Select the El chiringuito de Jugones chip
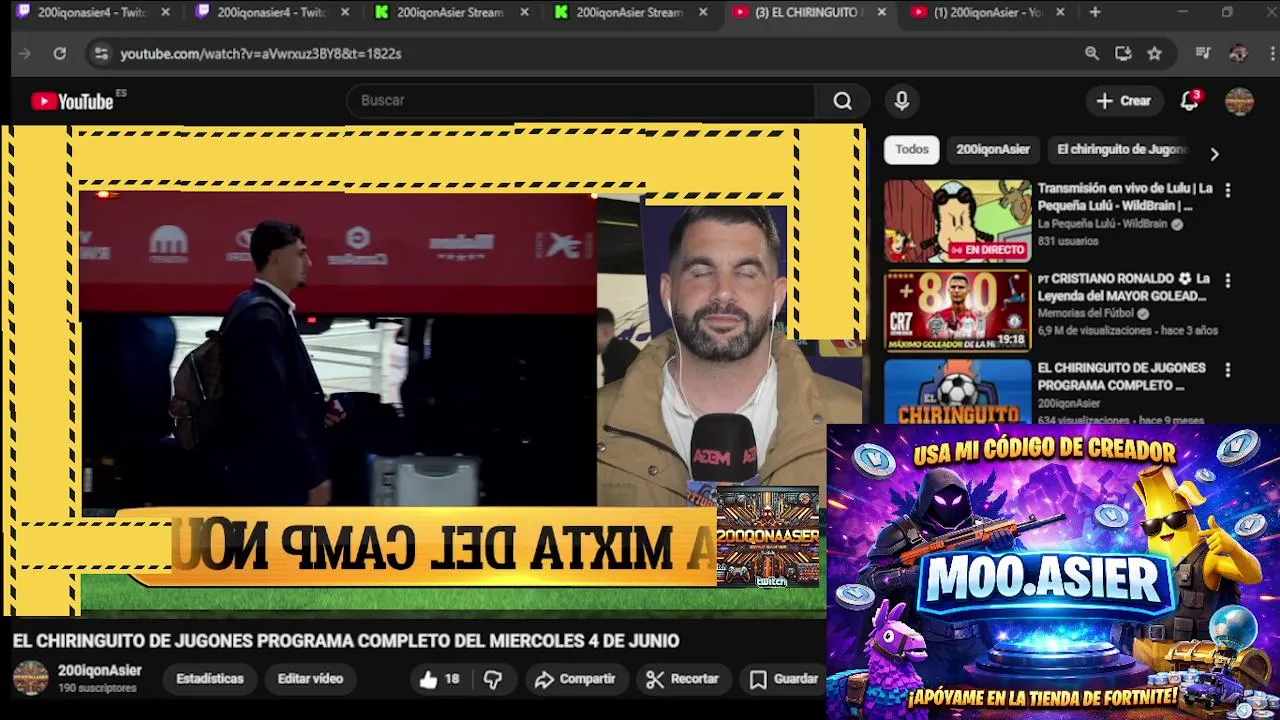 1121,150
